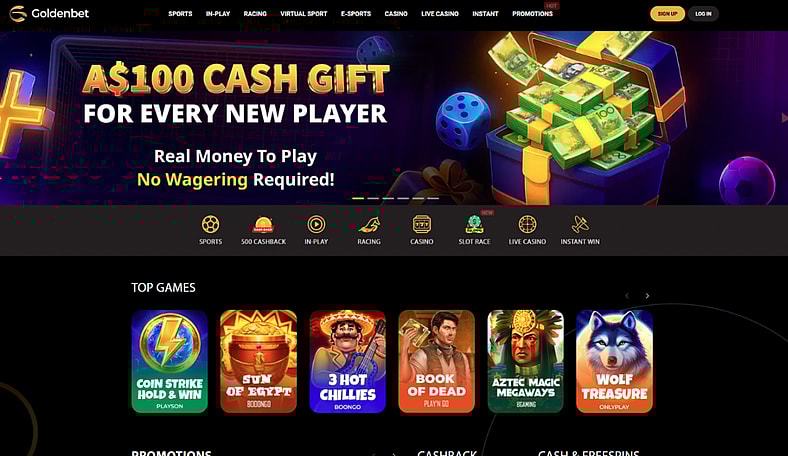This screenshot has height=456, width=788.
Task: Show previous Top Games with left arrow
Action: point(627,296)
